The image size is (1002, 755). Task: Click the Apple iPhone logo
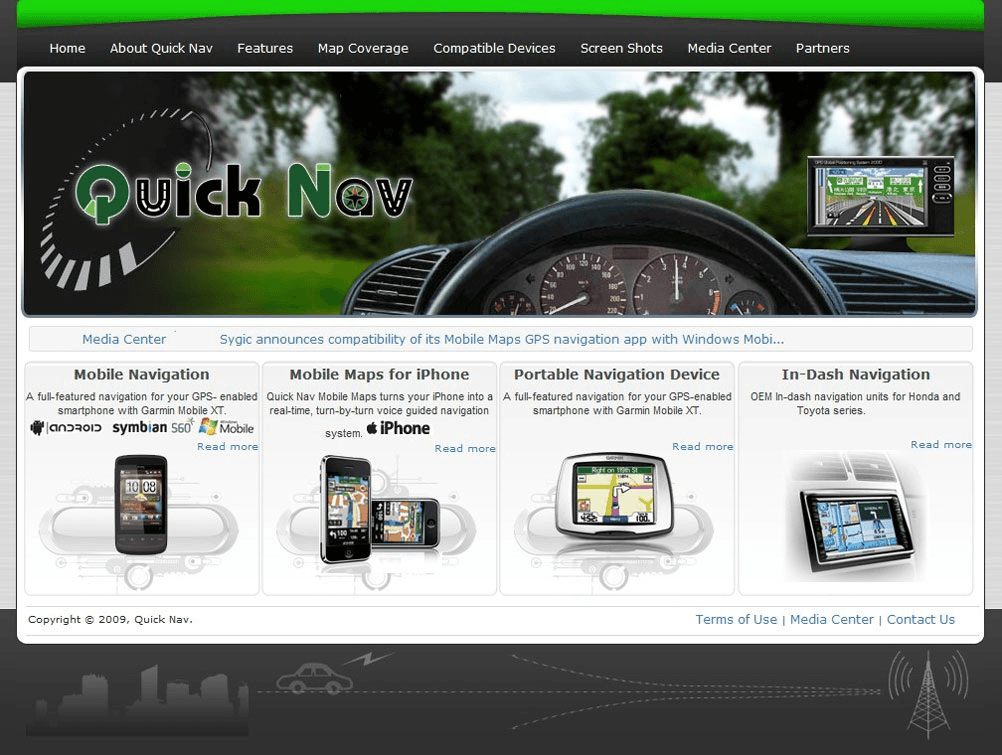pos(398,428)
